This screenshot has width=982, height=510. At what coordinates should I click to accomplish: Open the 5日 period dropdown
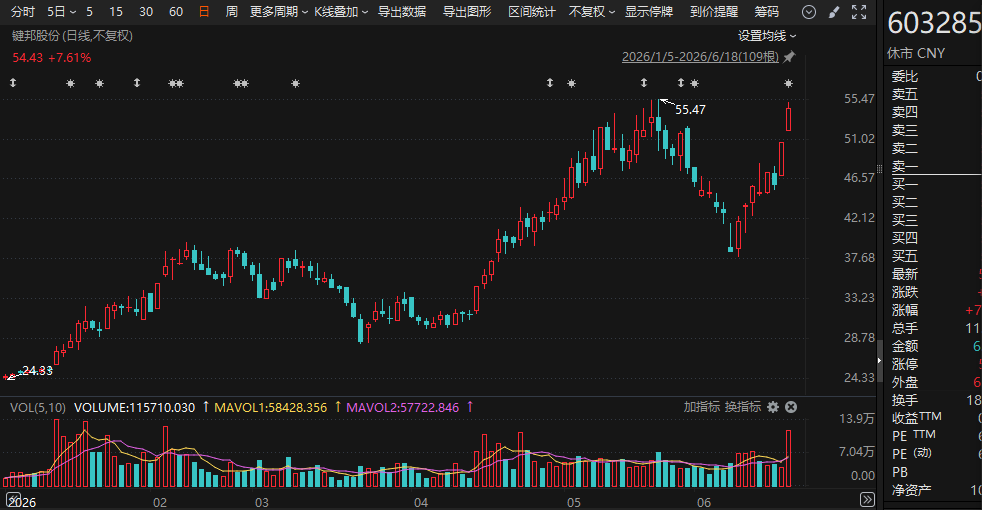pos(61,12)
